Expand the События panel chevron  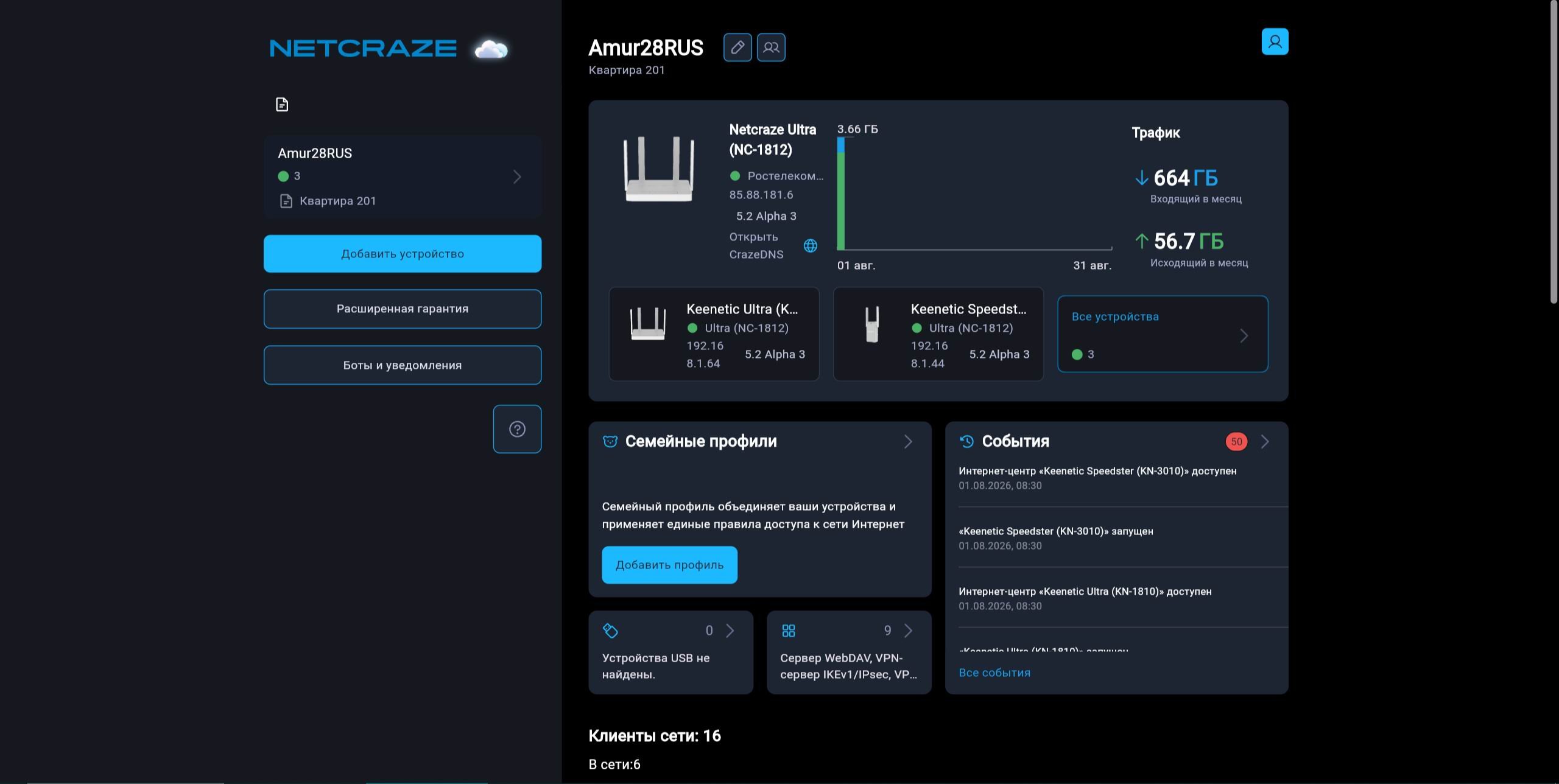[1265, 441]
